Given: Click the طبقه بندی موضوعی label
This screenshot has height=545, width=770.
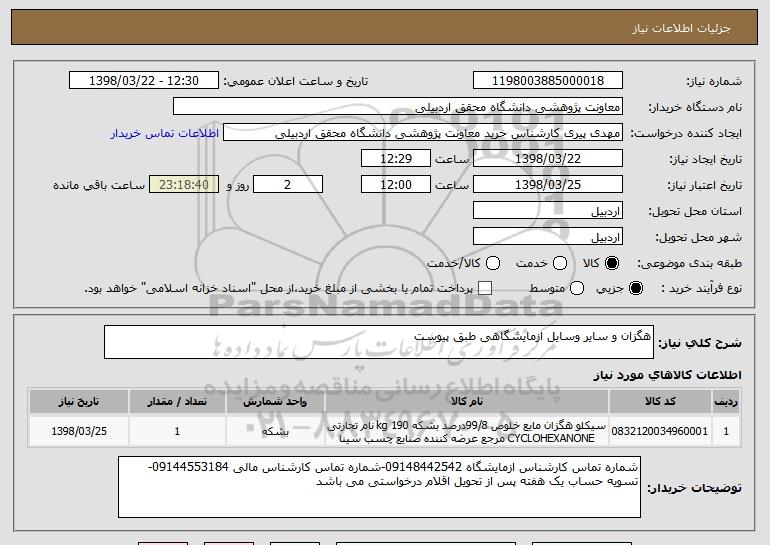Looking at the screenshot, I should (x=689, y=264).
